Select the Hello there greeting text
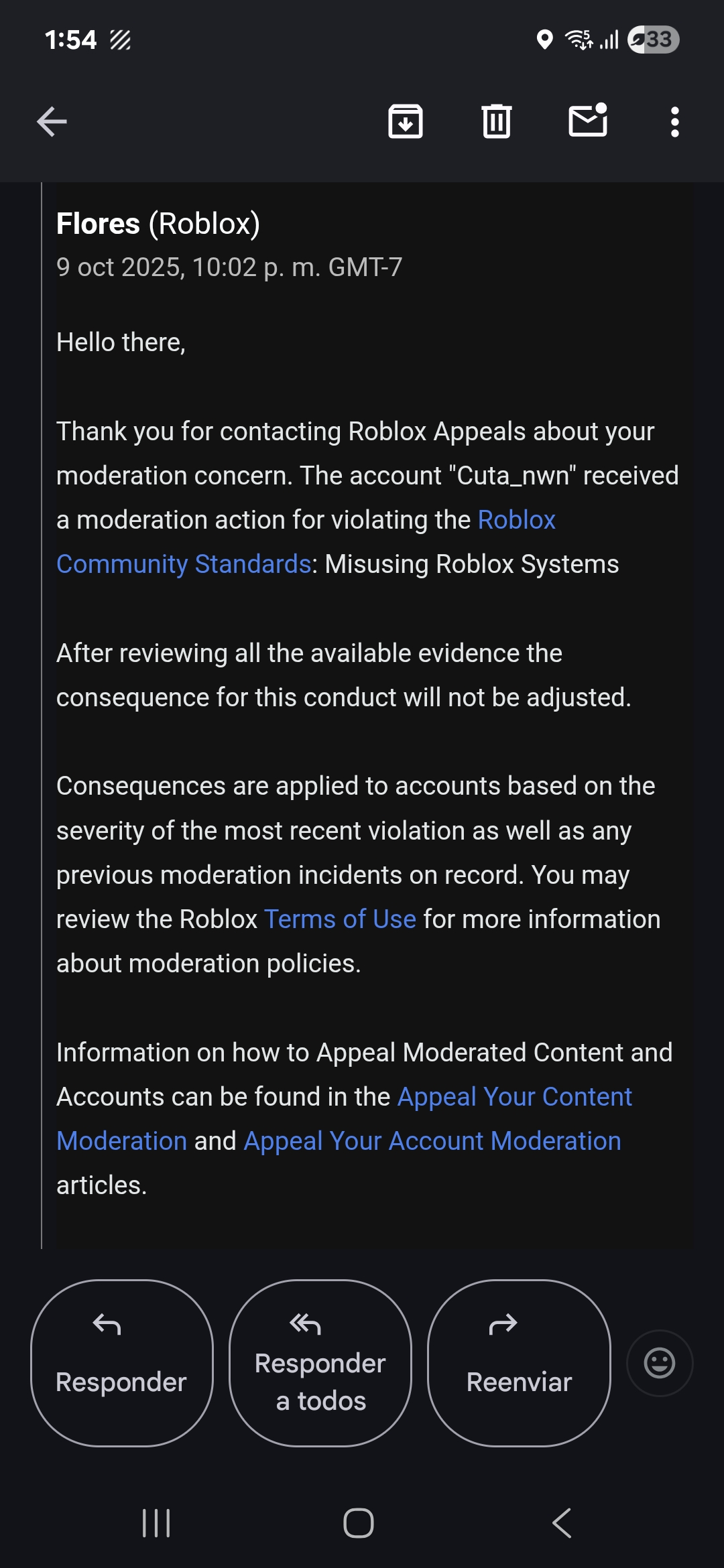The width and height of the screenshot is (724, 1568). 121,342
